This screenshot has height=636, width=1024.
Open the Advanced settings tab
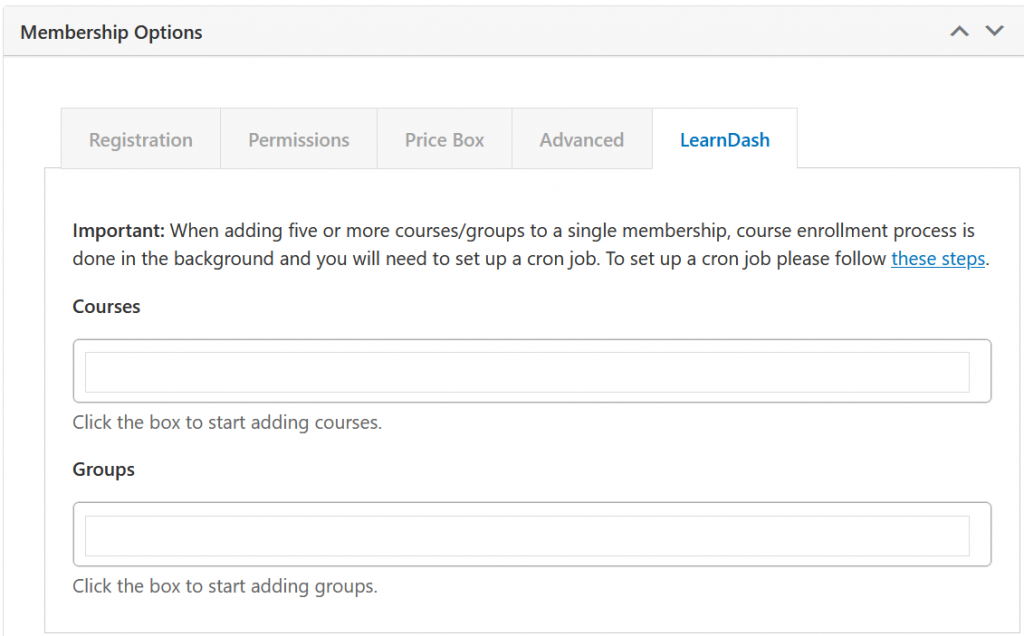[582, 139]
